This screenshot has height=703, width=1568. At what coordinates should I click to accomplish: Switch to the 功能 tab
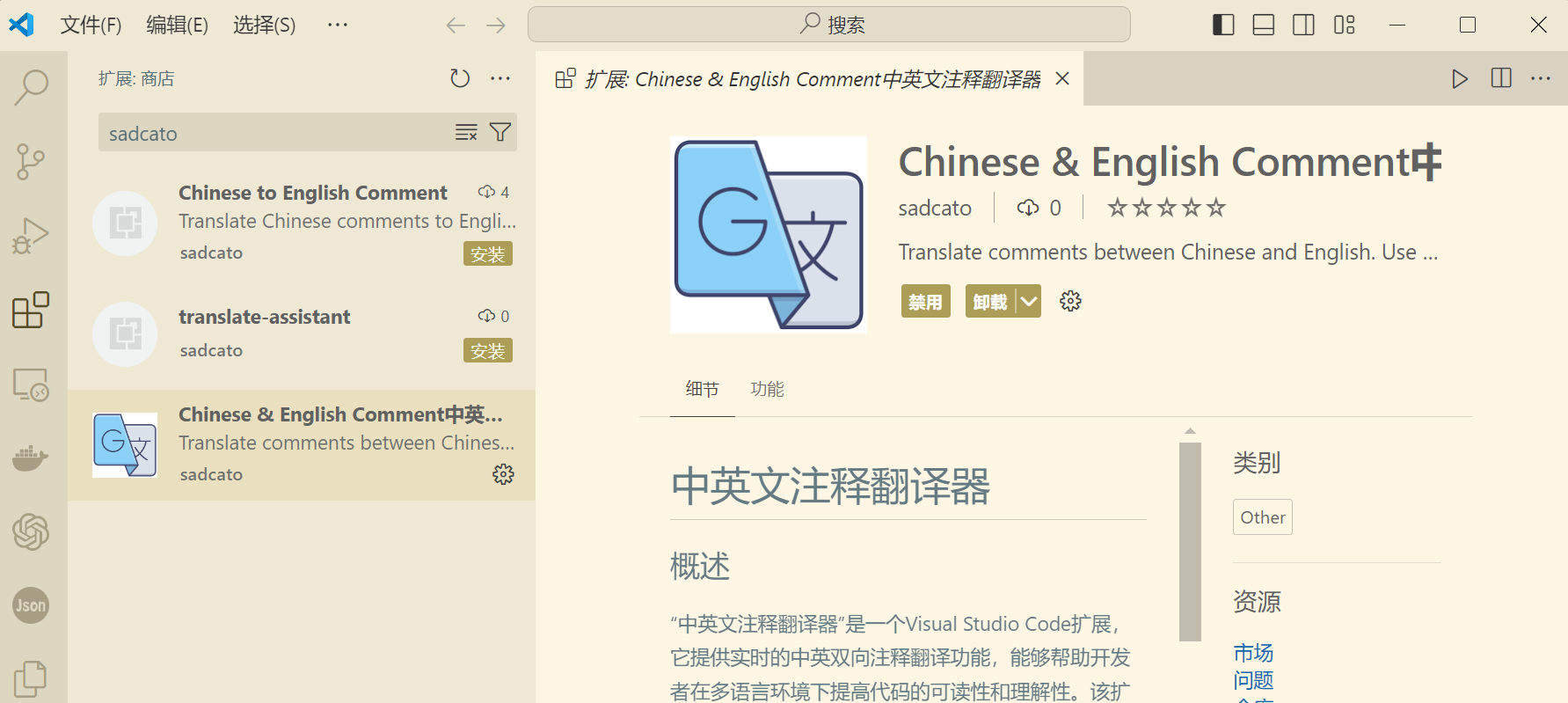[x=767, y=389]
